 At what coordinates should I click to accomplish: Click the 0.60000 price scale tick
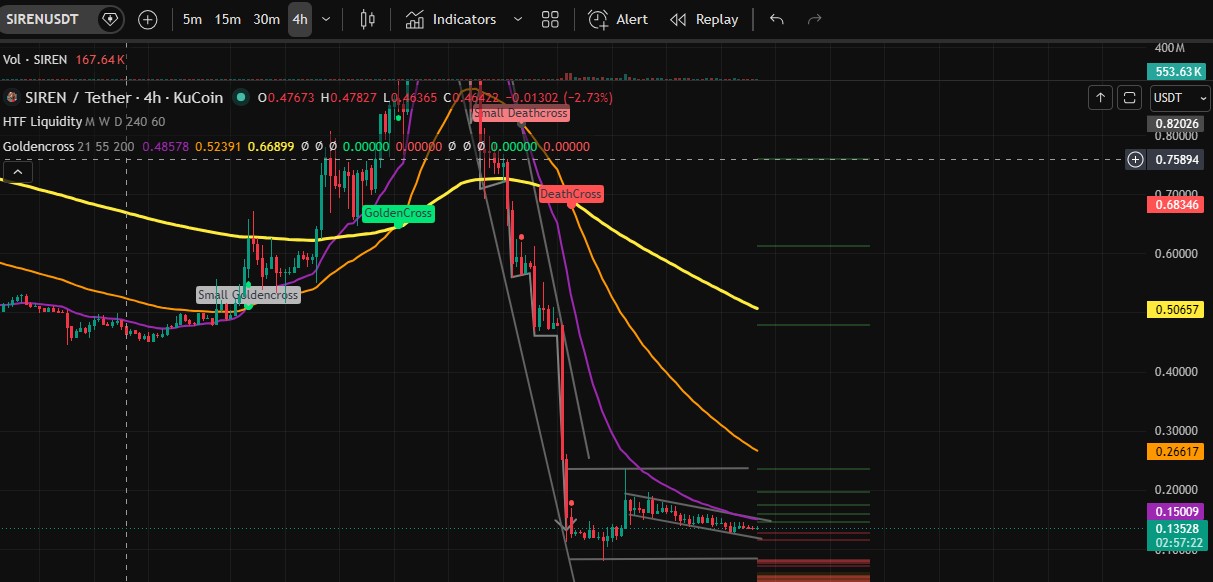point(1176,253)
